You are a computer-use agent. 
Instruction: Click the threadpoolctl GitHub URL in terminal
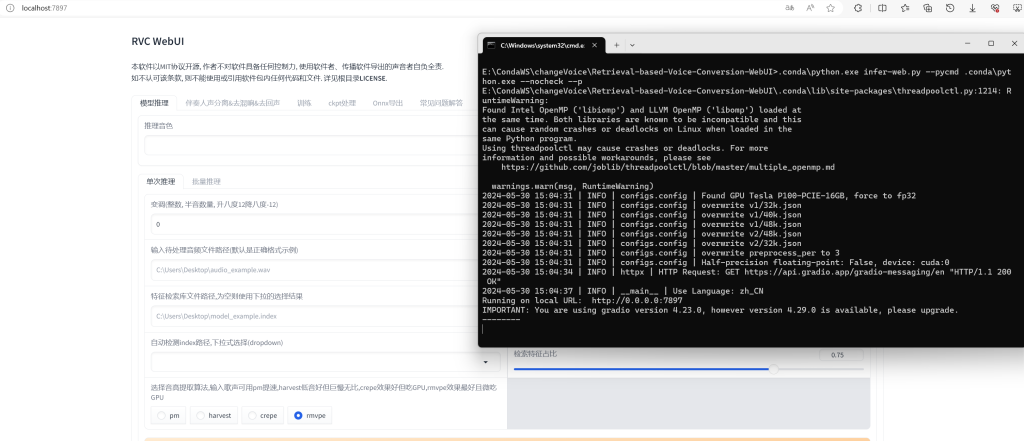(x=668, y=167)
